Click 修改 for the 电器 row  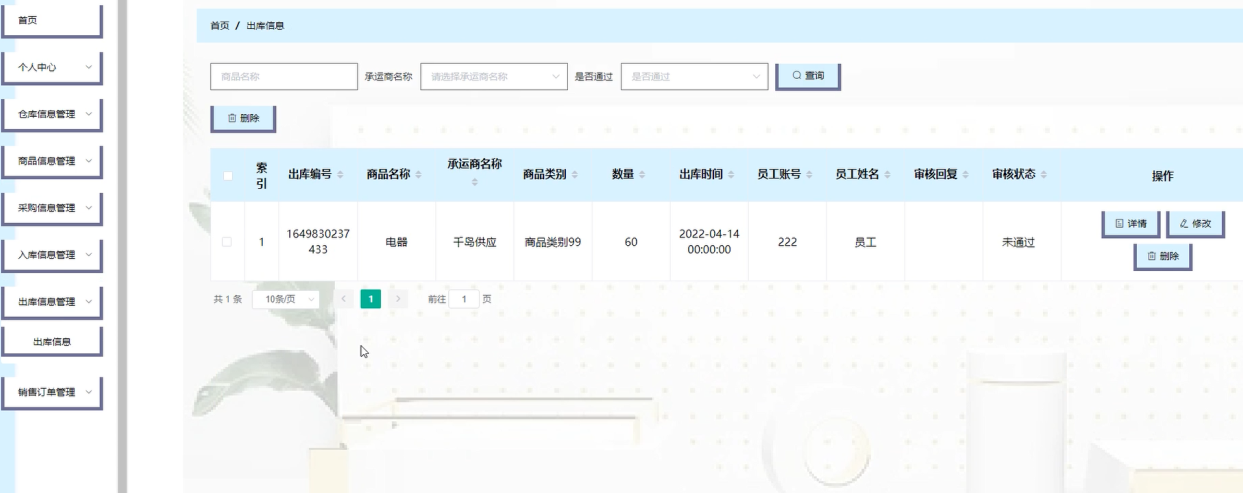[1196, 224]
